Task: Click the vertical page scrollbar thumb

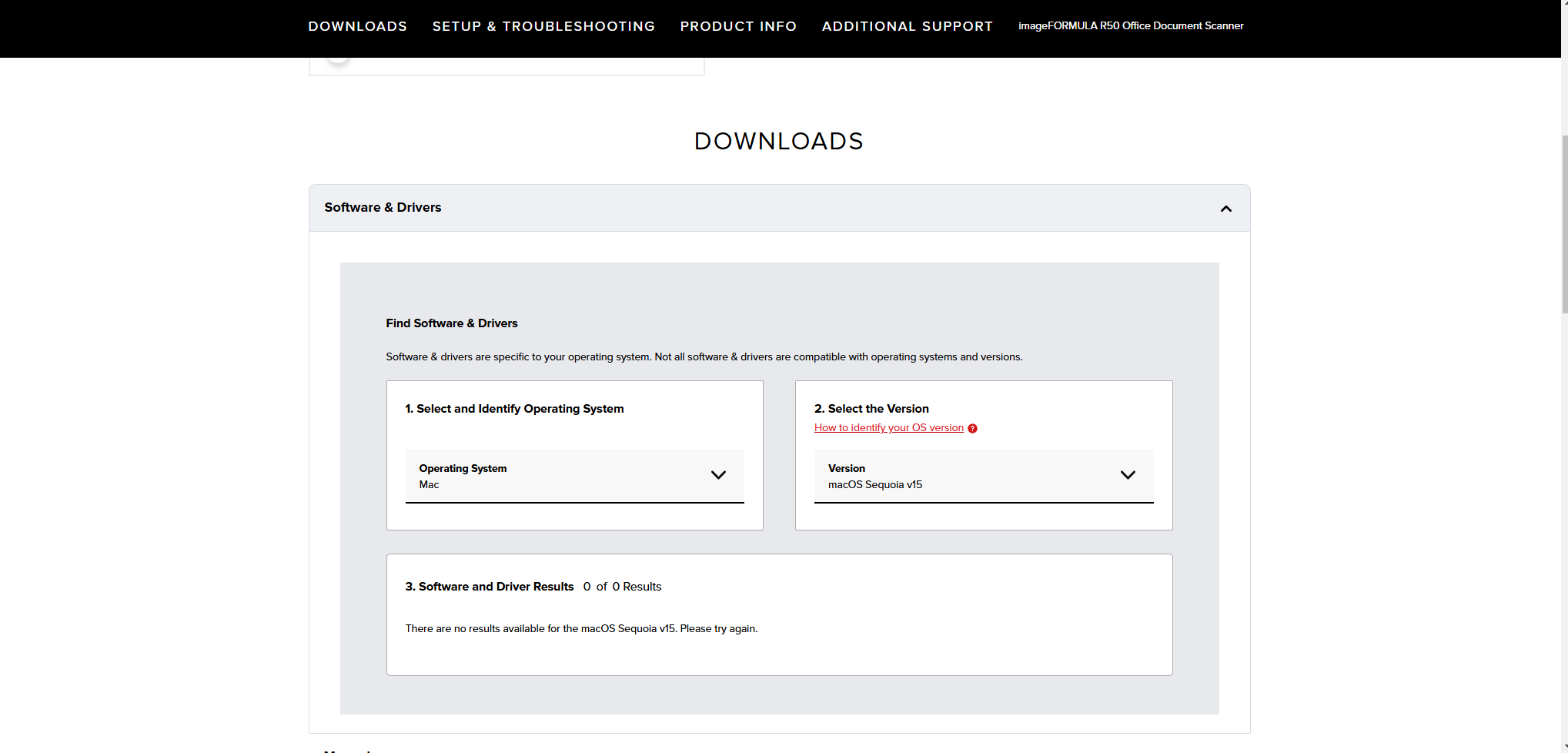Action: coord(1563,223)
